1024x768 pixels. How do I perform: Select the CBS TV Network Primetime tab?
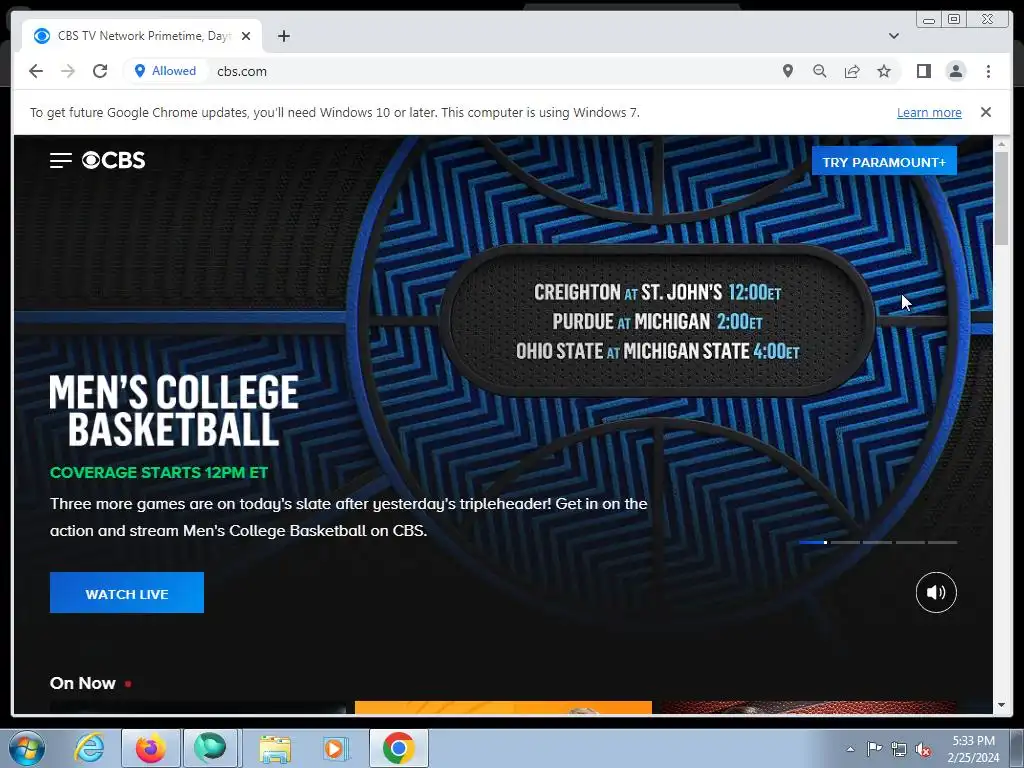click(142, 36)
